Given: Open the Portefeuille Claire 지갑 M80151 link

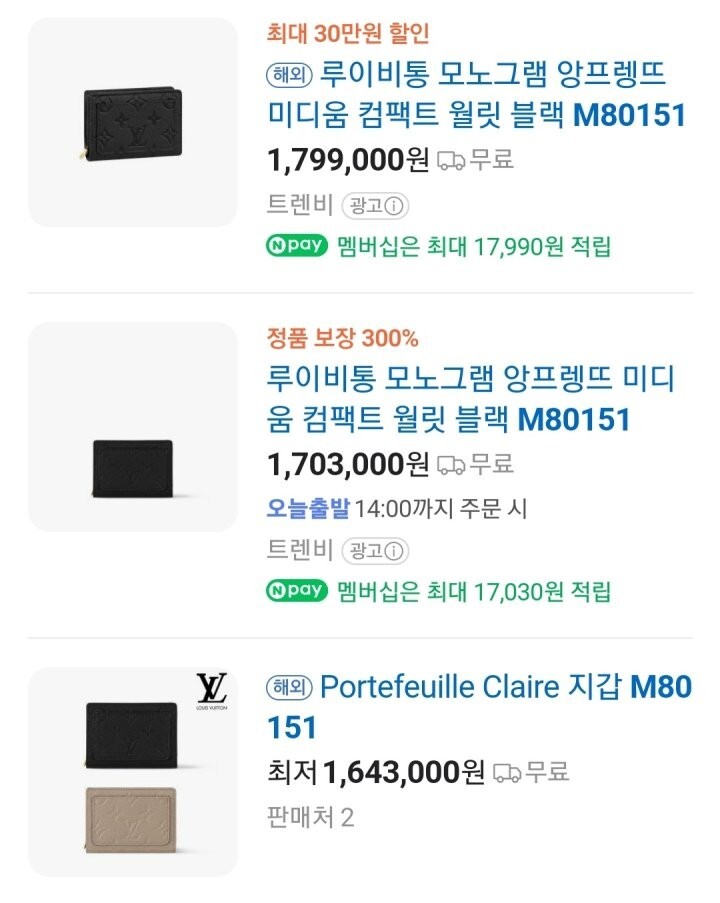Looking at the screenshot, I should point(480,706).
